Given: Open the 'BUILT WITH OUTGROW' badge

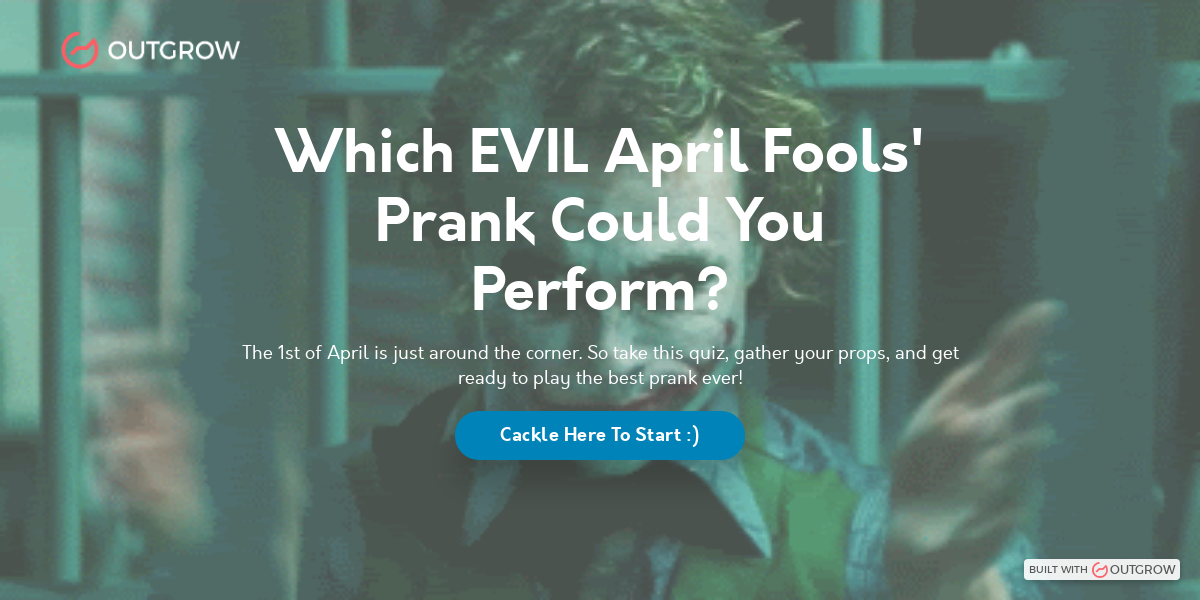Looking at the screenshot, I should tap(1103, 569).
